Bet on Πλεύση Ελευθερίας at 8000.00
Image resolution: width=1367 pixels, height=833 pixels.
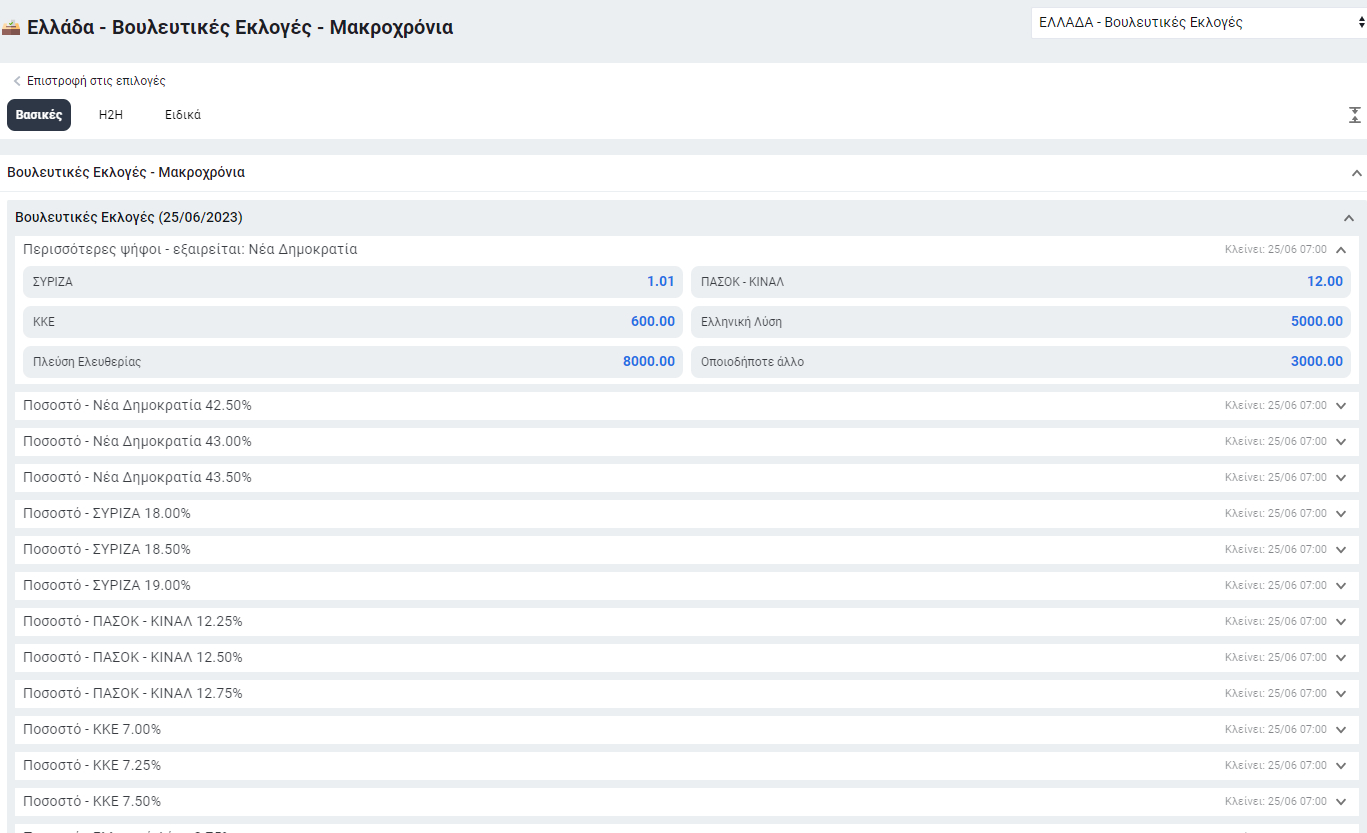pos(353,362)
